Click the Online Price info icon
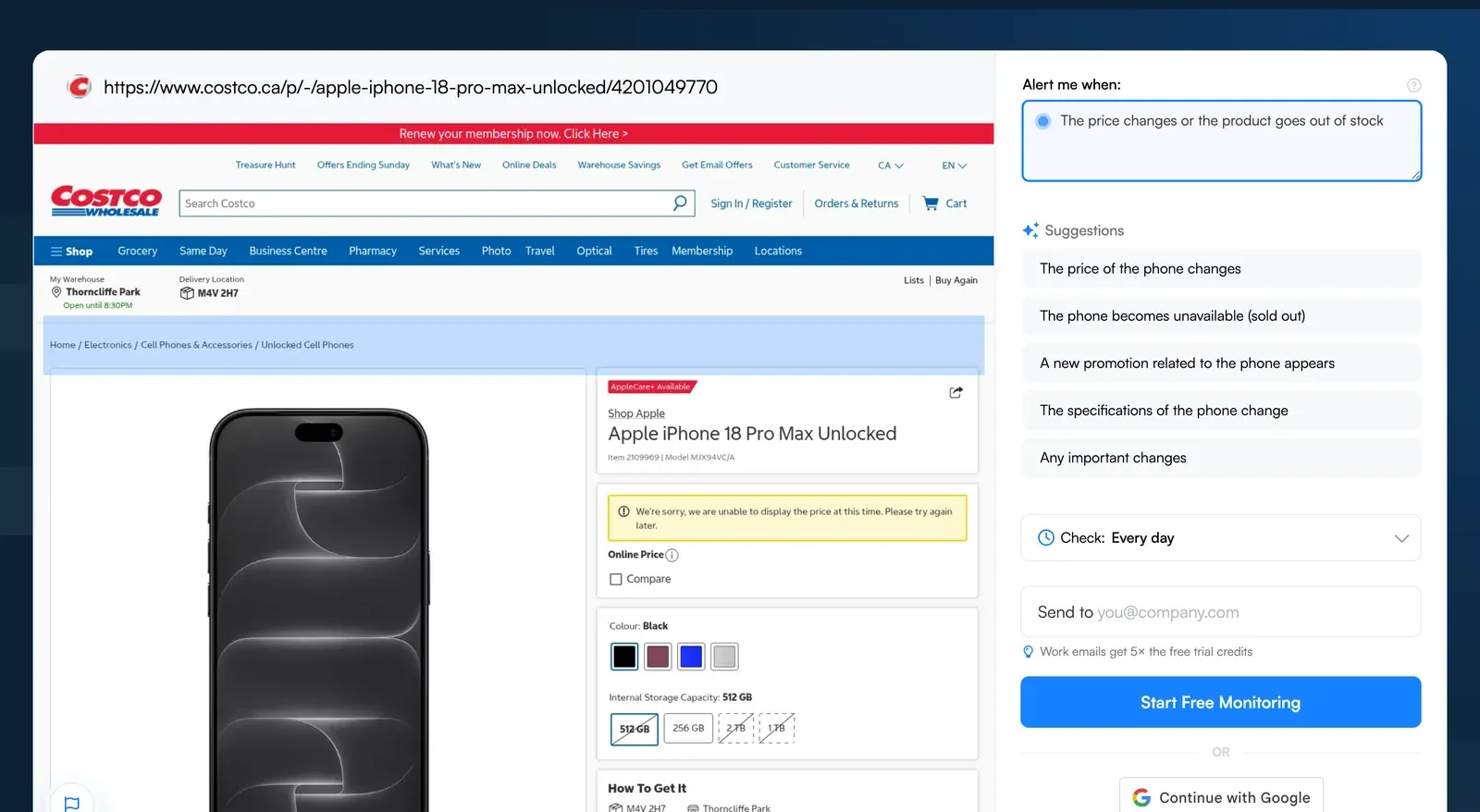Image resolution: width=1480 pixels, height=812 pixels. [672, 555]
